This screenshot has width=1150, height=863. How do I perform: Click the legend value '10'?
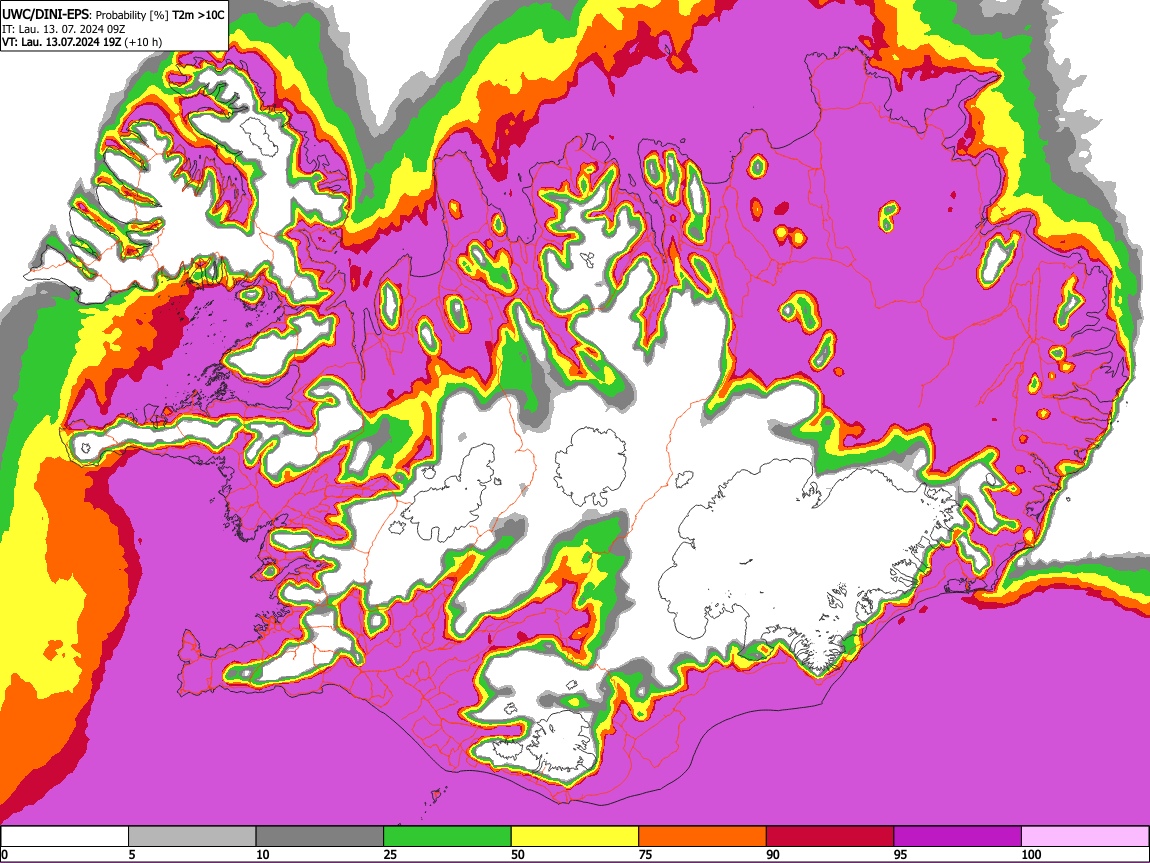[263, 854]
